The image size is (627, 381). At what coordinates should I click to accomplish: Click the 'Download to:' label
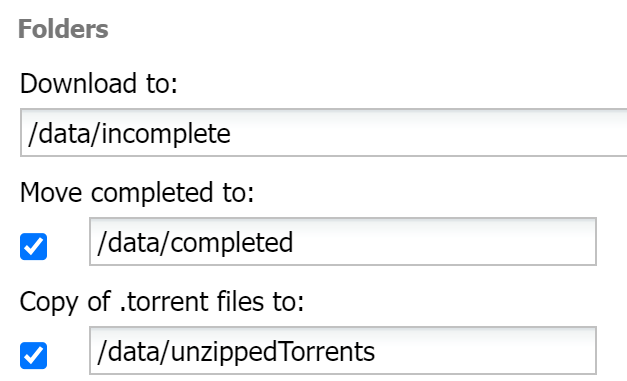point(99,83)
